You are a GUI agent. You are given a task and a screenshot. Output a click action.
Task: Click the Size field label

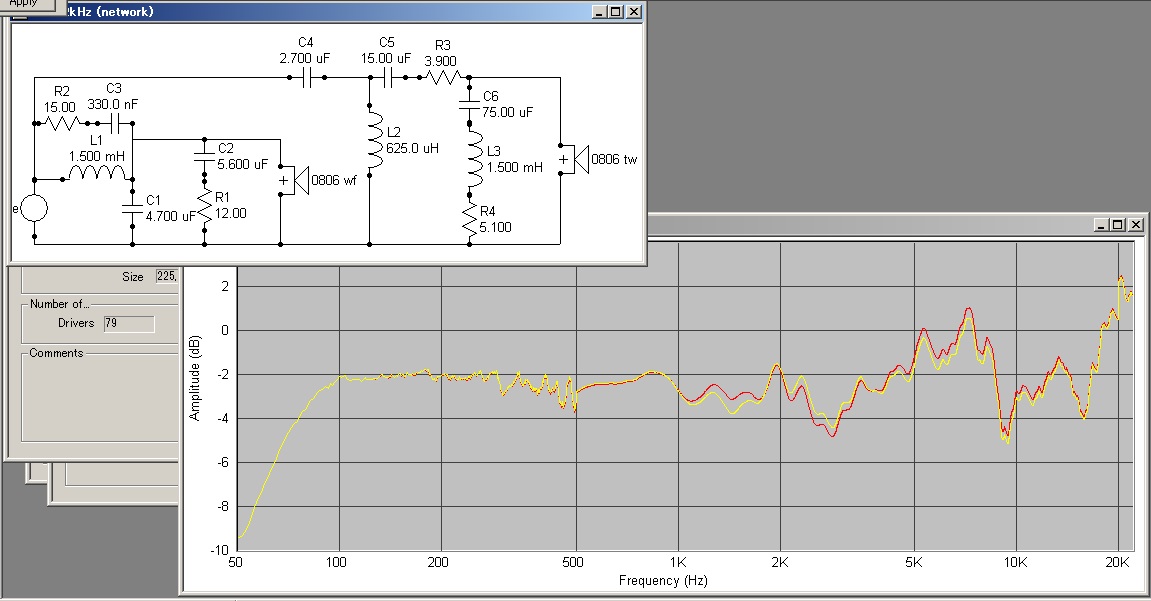pyautogui.click(x=133, y=277)
